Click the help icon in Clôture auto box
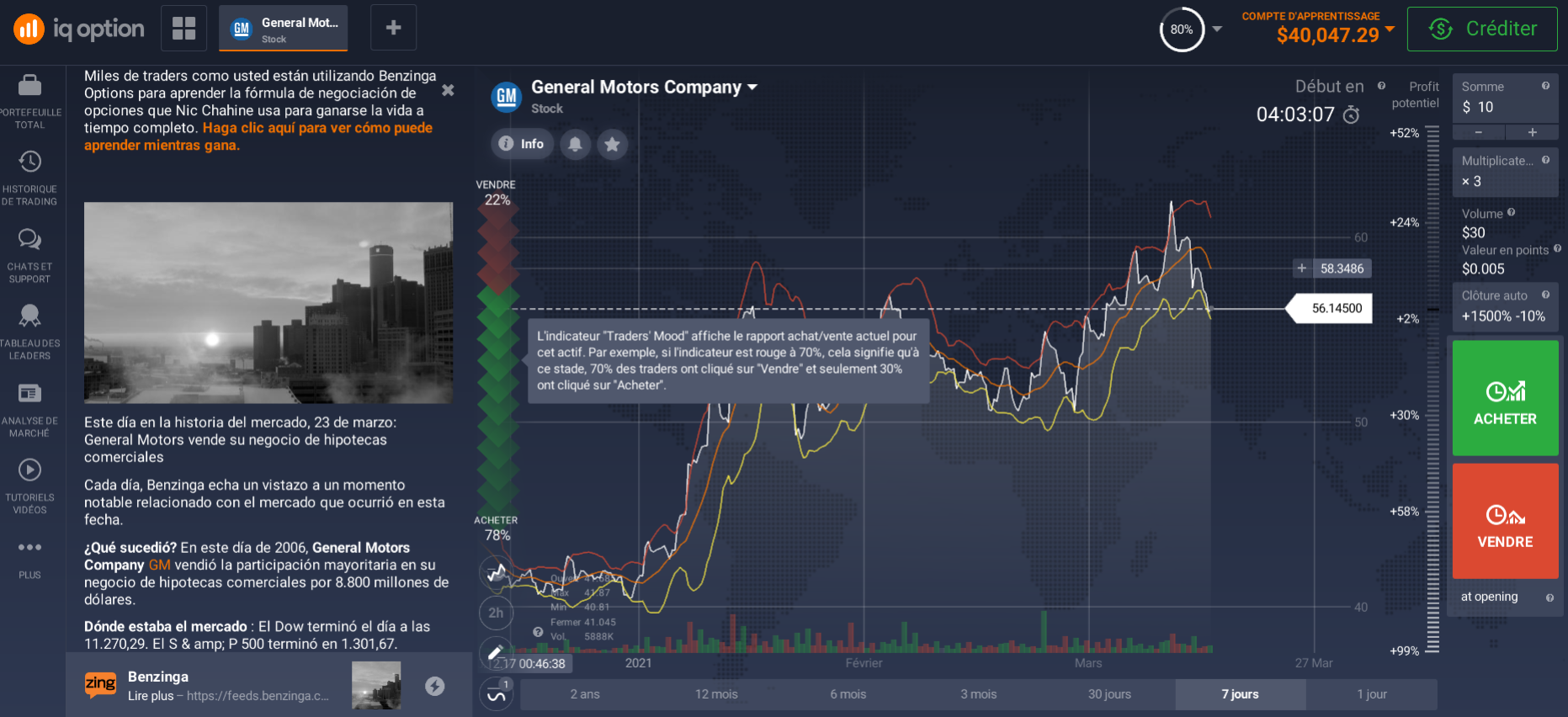Image resolution: width=1568 pixels, height=717 pixels. 1545,295
